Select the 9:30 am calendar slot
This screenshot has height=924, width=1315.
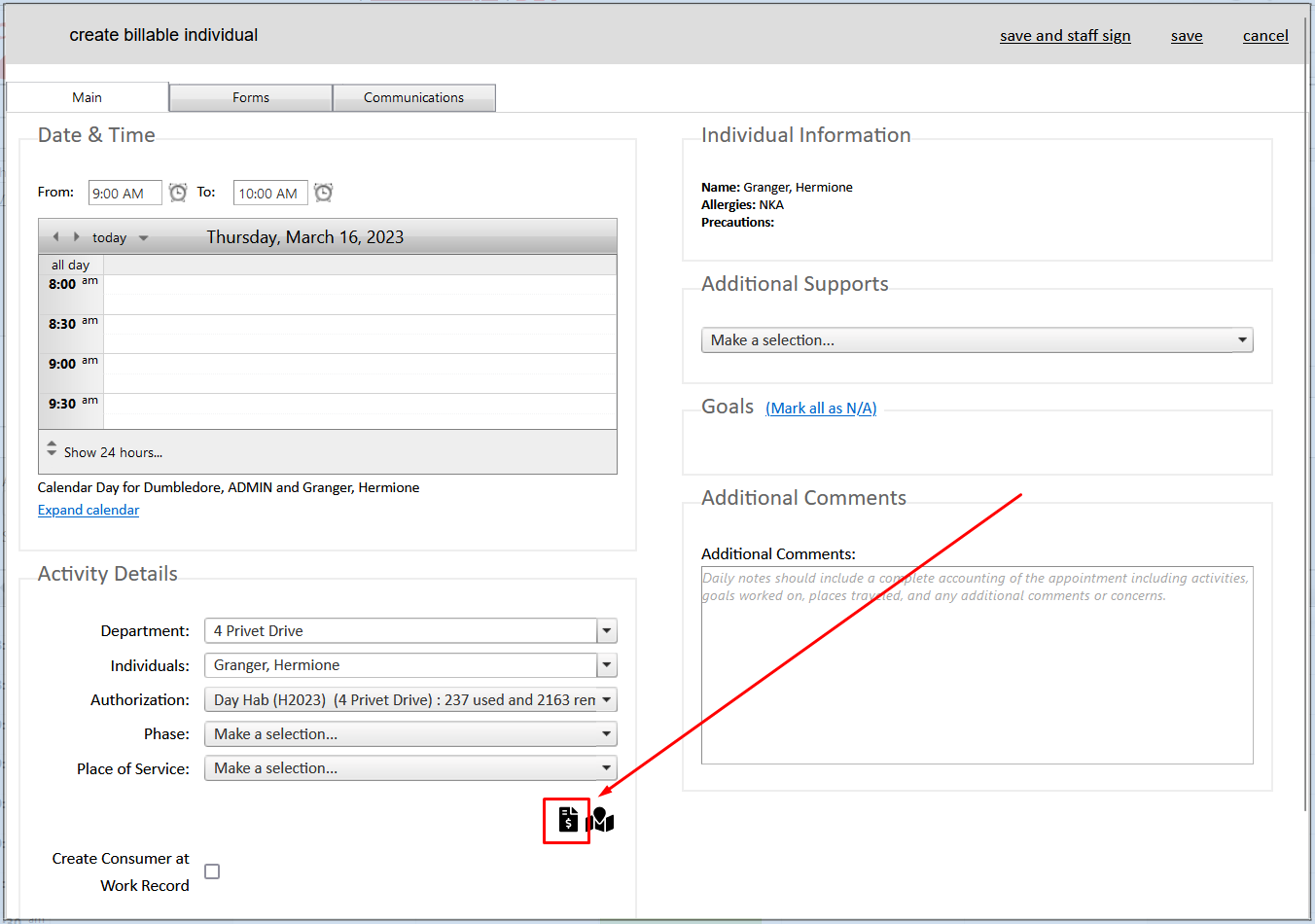pyautogui.click(x=360, y=411)
